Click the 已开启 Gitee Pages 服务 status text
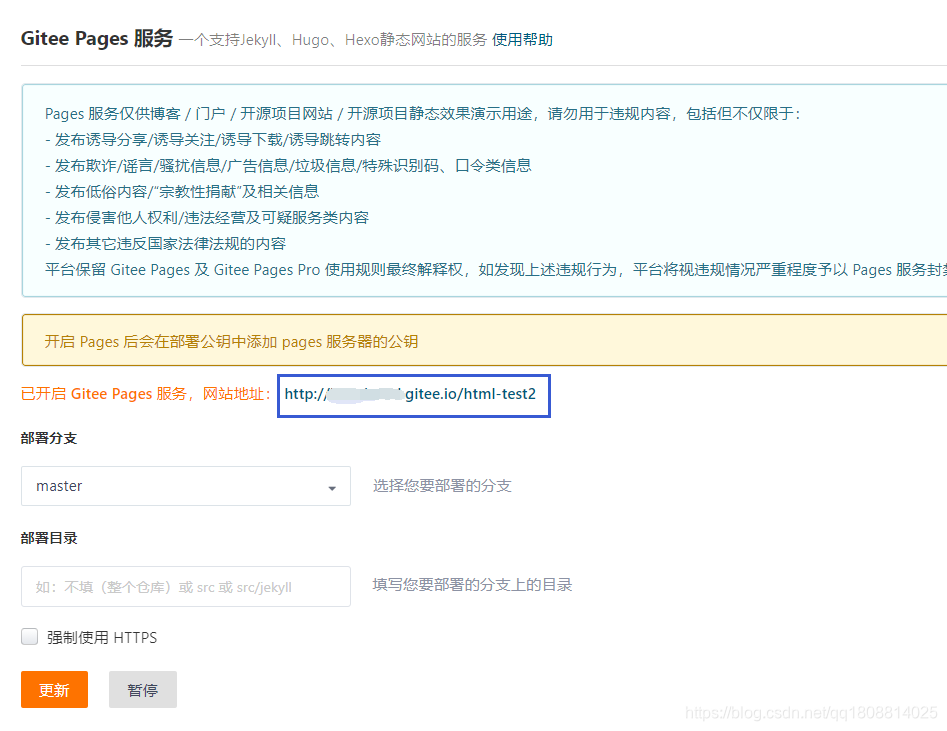The height and width of the screenshot is (731, 947). coord(146,394)
